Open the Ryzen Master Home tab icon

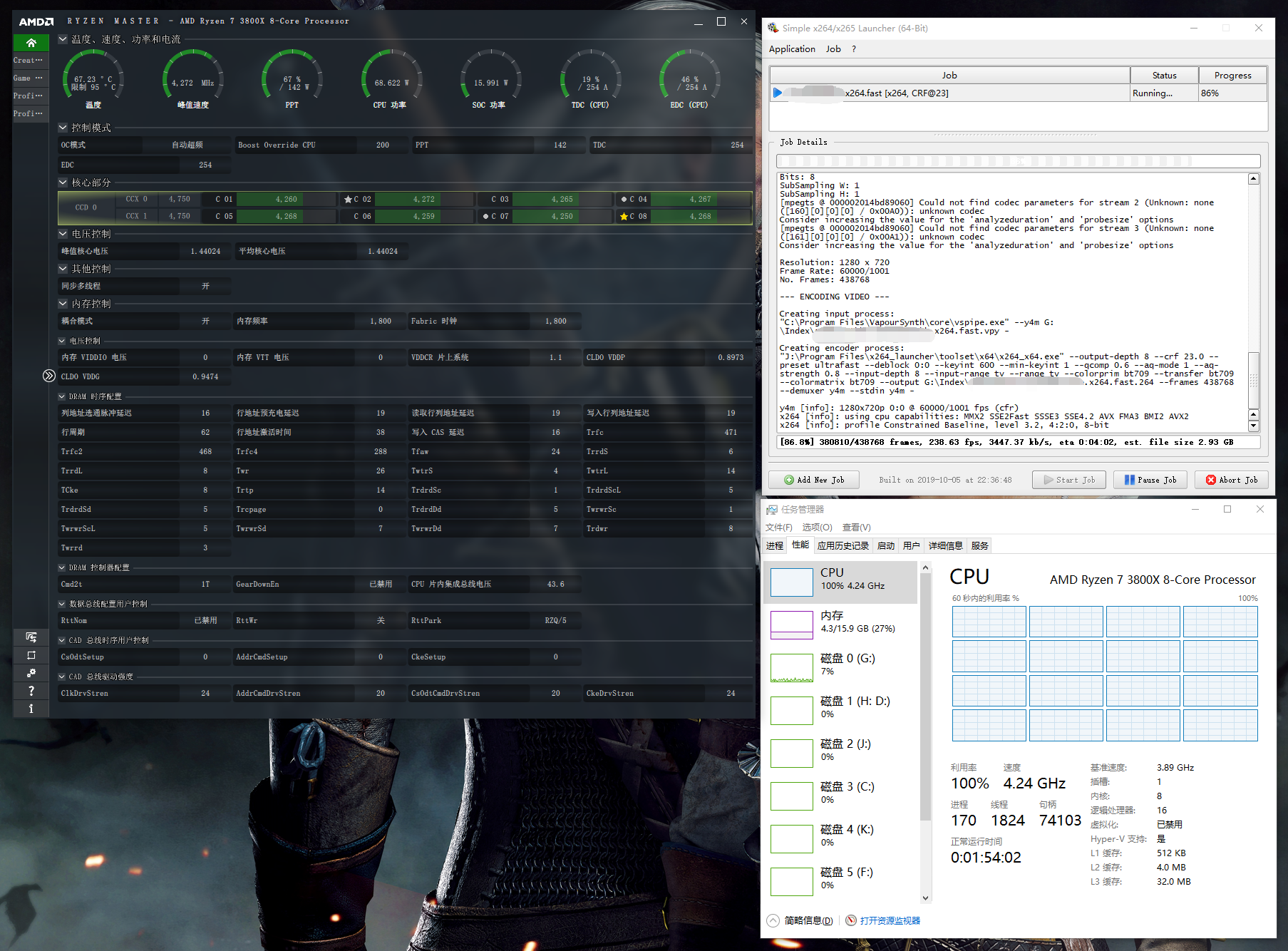(31, 43)
